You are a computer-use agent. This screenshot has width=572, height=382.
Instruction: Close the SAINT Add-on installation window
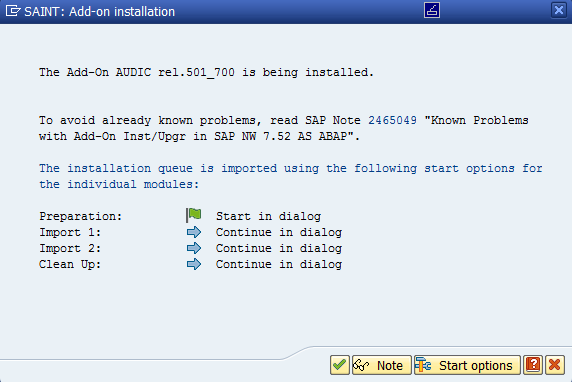tap(559, 10)
